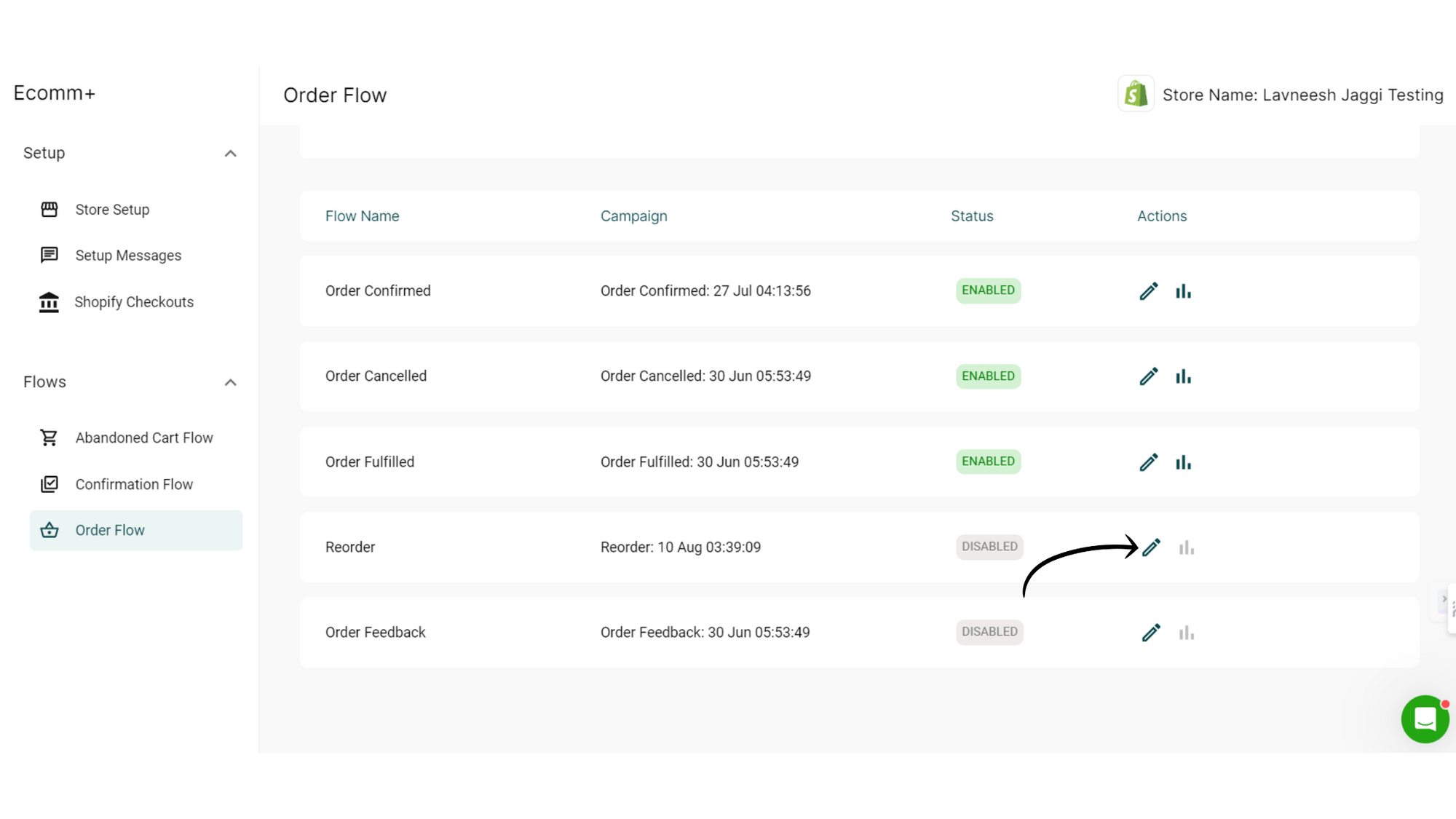
Task: Edit the Reorder flow with pencil icon
Action: [x=1151, y=547]
